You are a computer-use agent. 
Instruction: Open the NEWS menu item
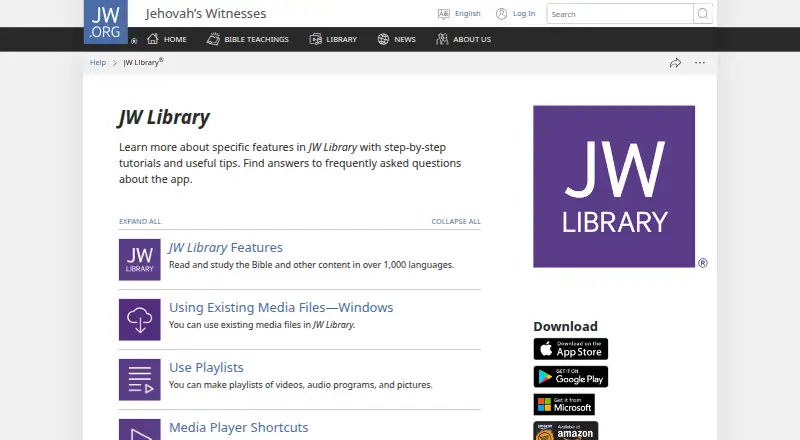click(x=405, y=39)
